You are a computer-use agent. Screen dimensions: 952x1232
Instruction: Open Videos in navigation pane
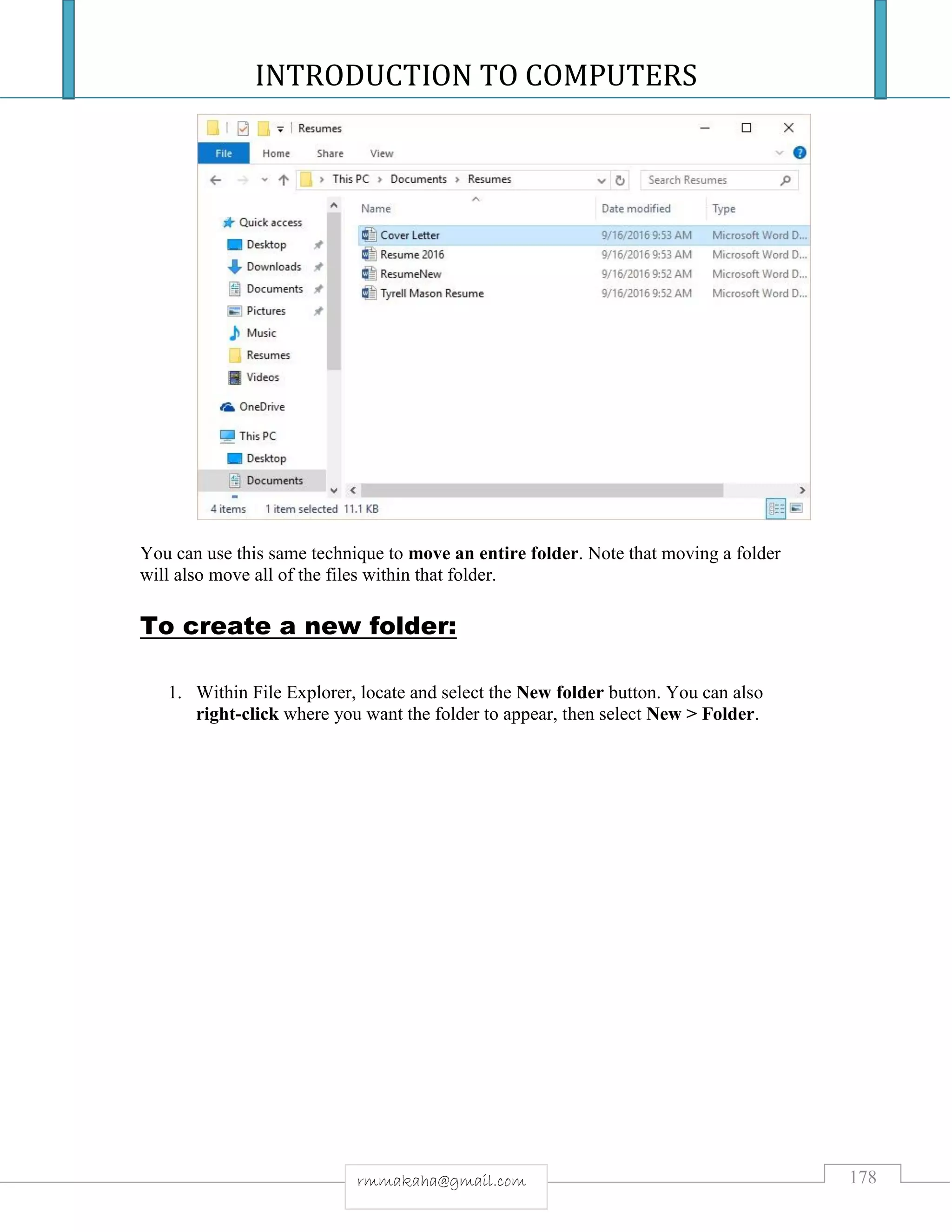pos(262,377)
